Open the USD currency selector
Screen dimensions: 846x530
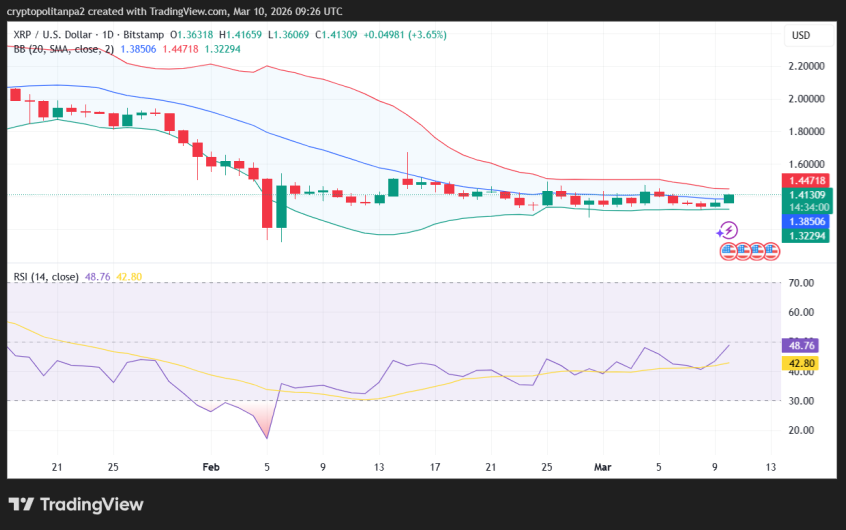coord(801,35)
